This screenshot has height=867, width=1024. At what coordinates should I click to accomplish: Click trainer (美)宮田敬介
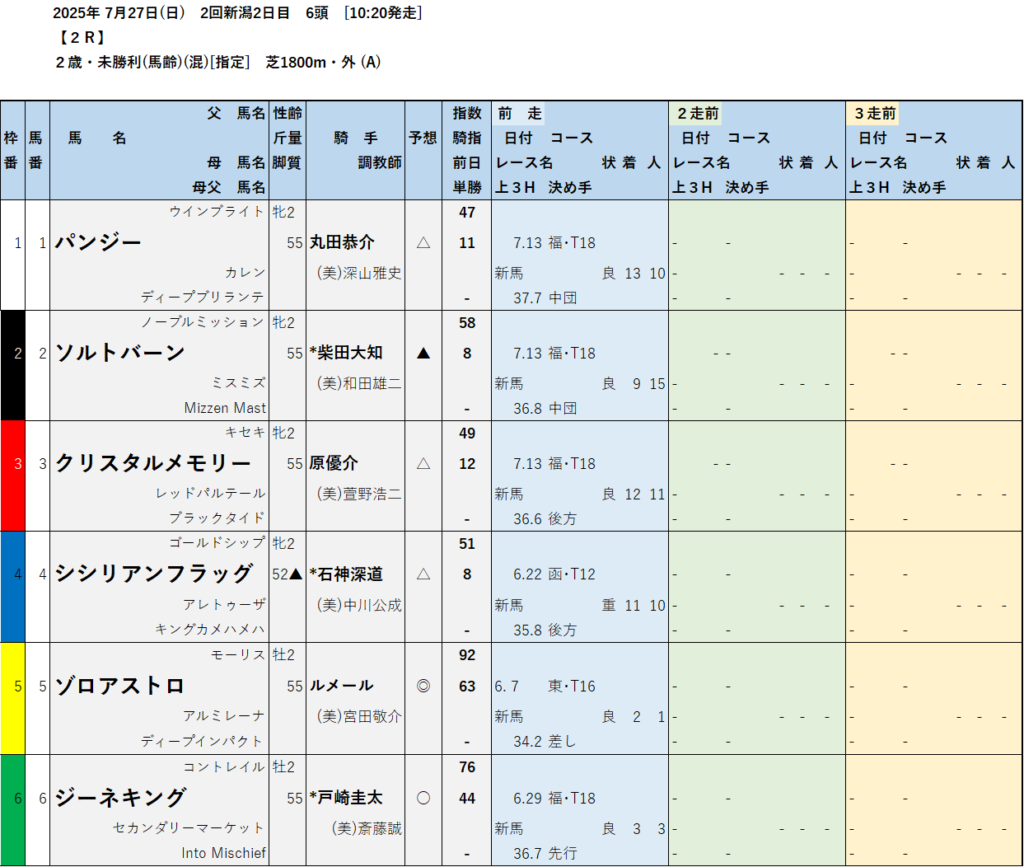point(359,716)
